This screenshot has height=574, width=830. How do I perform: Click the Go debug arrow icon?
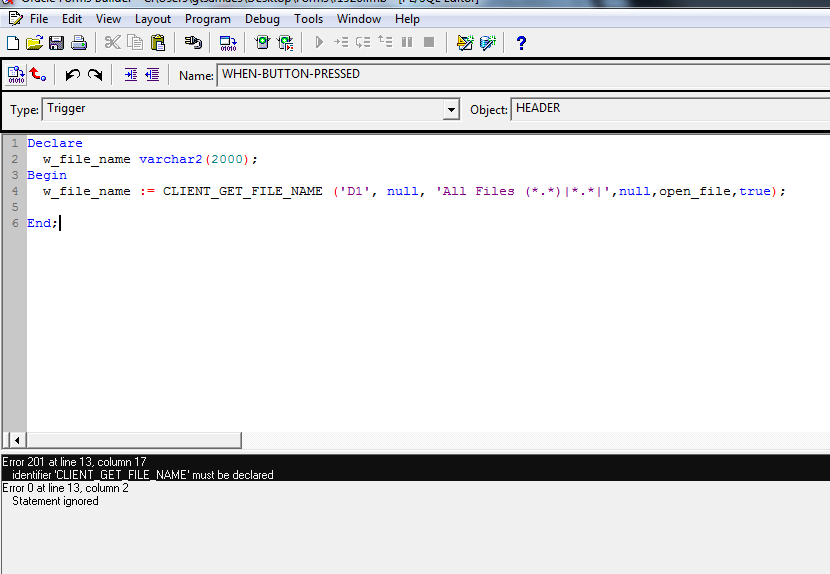(x=319, y=42)
